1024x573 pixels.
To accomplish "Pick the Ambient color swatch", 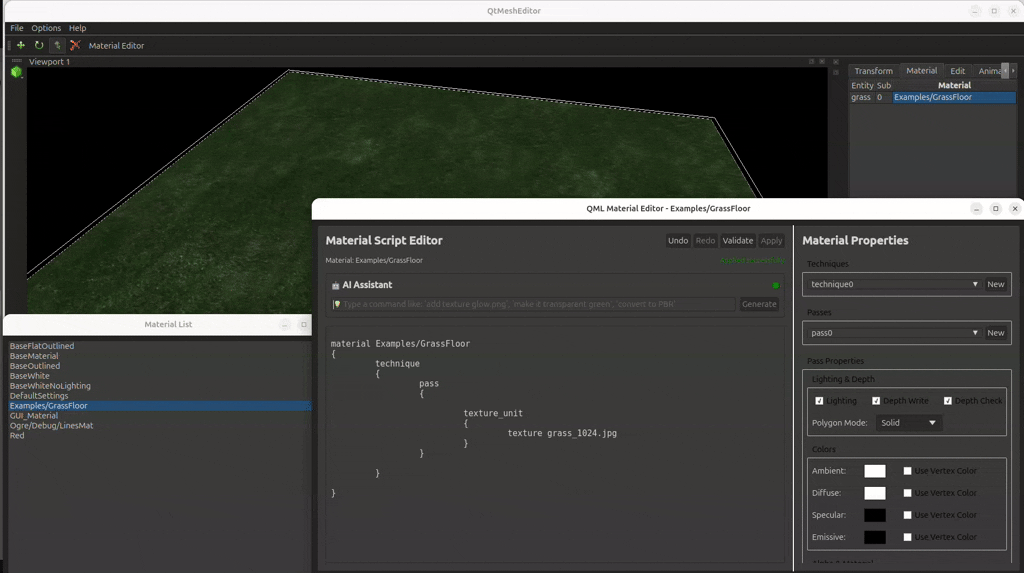I will pyautogui.click(x=875, y=471).
